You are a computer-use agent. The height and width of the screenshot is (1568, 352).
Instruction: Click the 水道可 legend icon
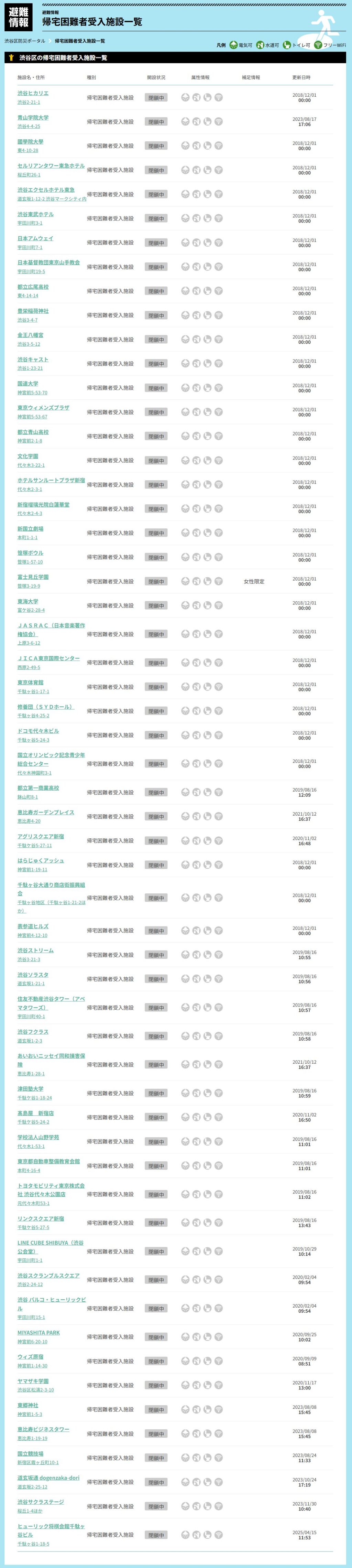[260, 45]
